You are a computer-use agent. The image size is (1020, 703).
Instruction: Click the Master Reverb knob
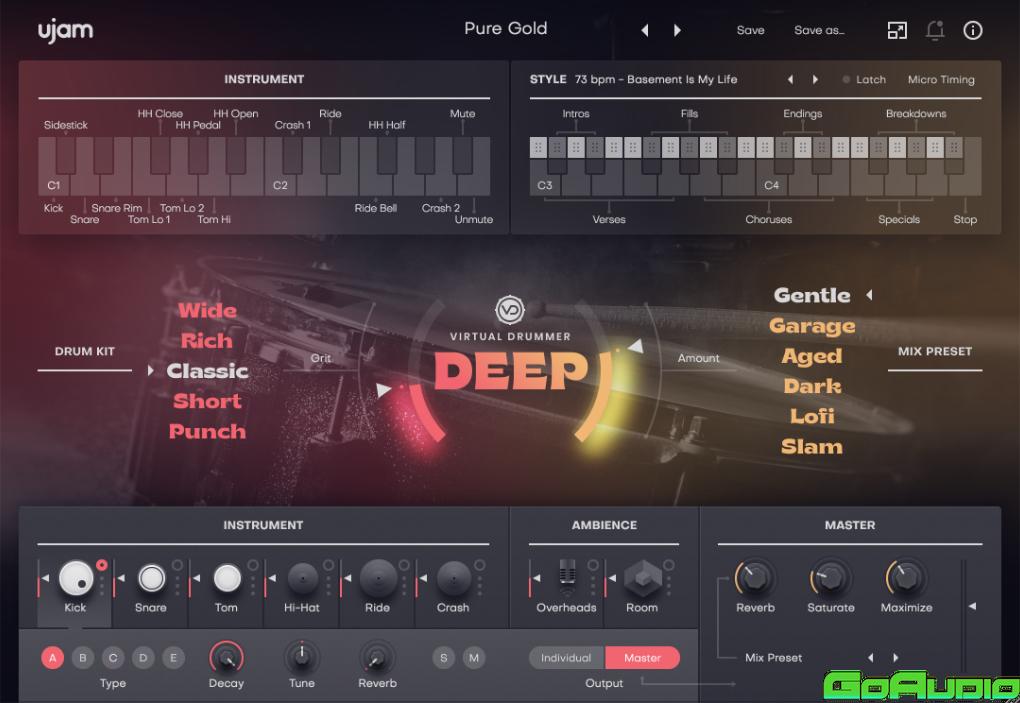click(755, 577)
